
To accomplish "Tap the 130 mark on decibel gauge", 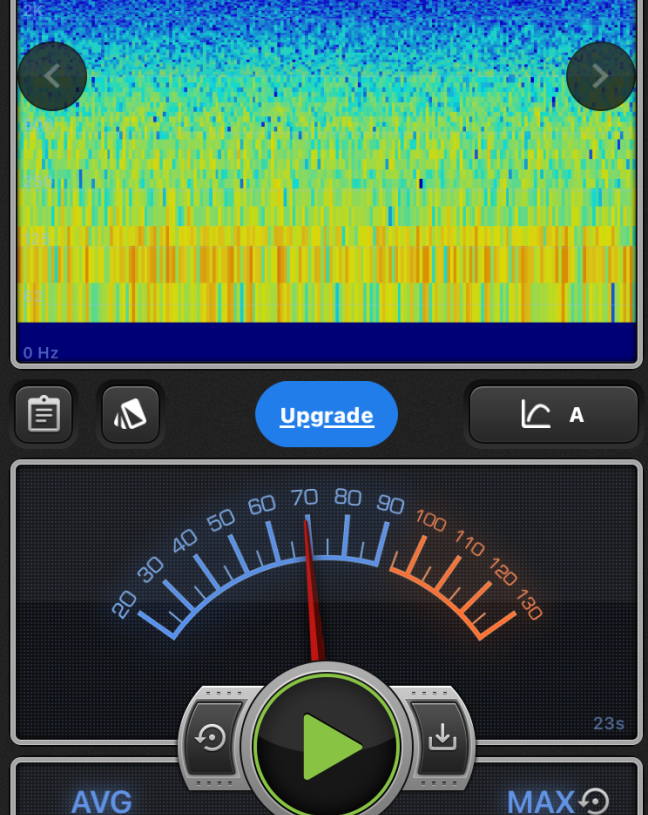I will click(528, 605).
